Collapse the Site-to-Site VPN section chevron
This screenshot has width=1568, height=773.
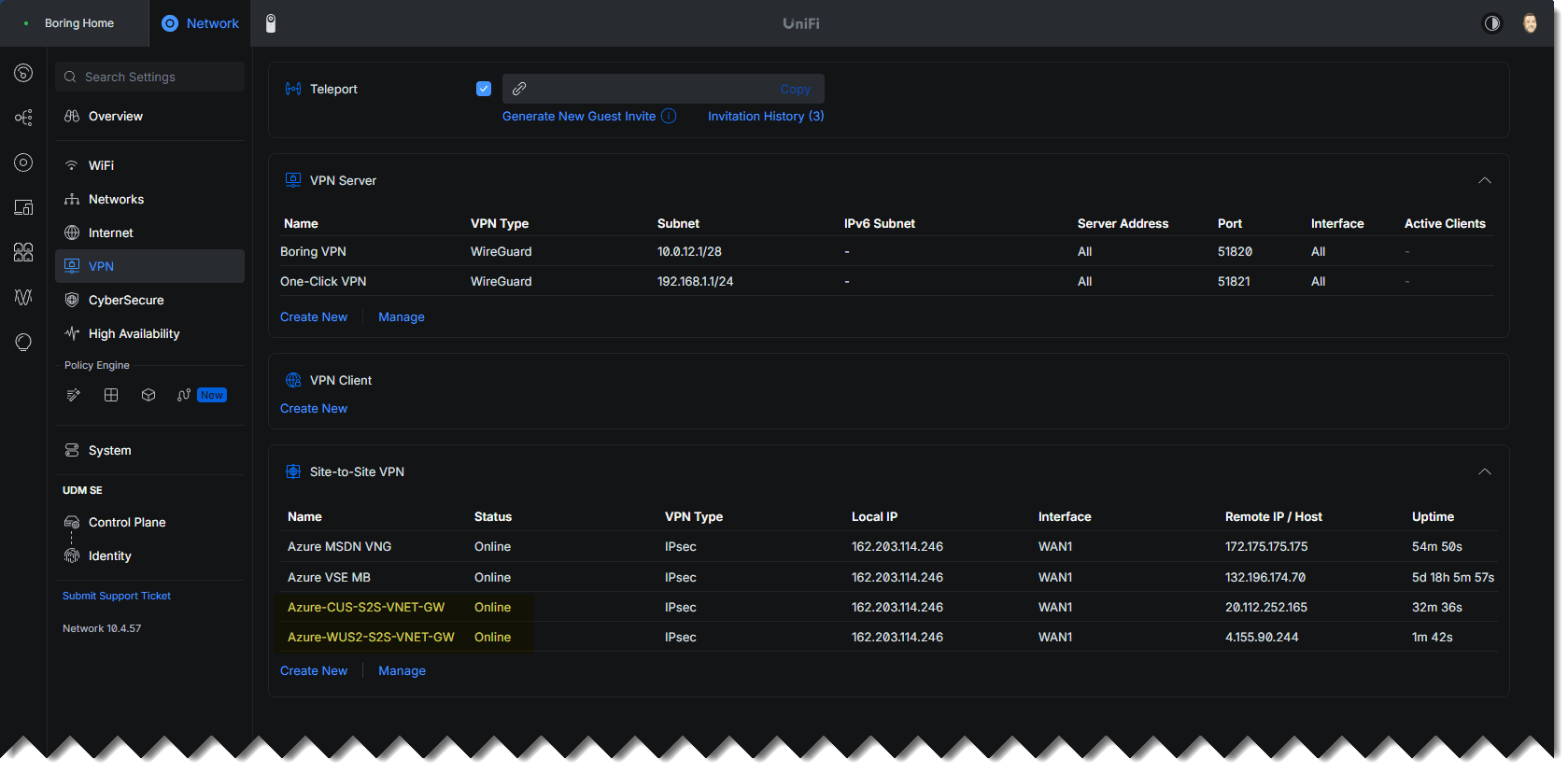pos(1485,471)
